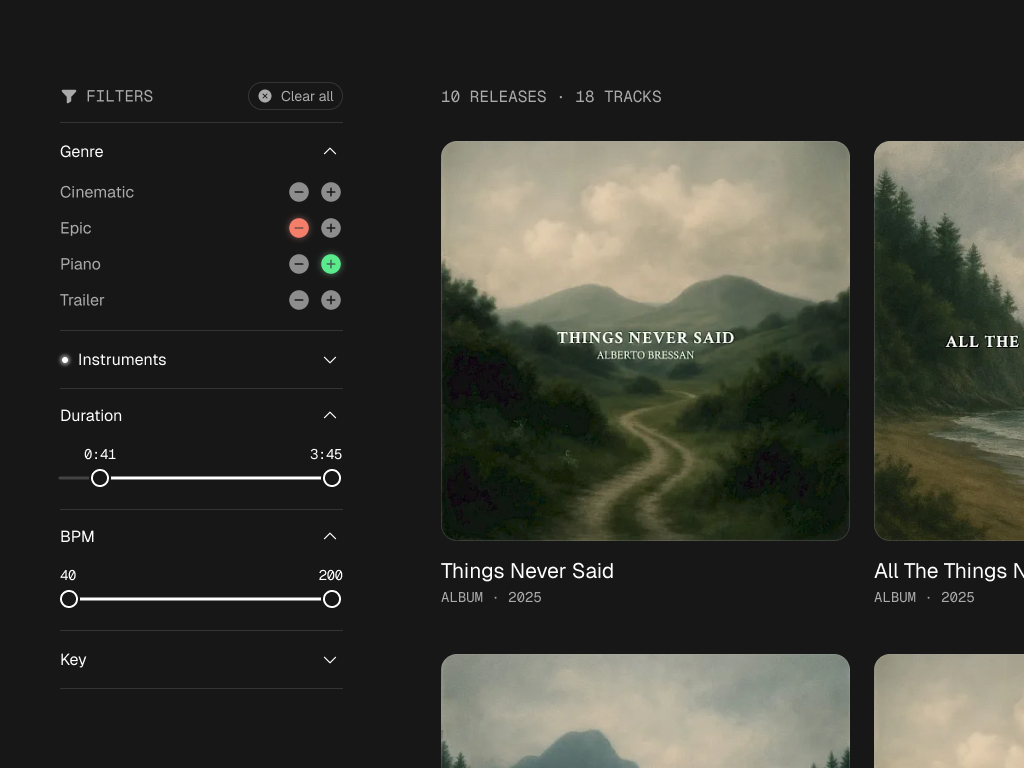Exclude the Trailer genre with minus
Viewport: 1024px width, 768px height.
click(x=299, y=300)
